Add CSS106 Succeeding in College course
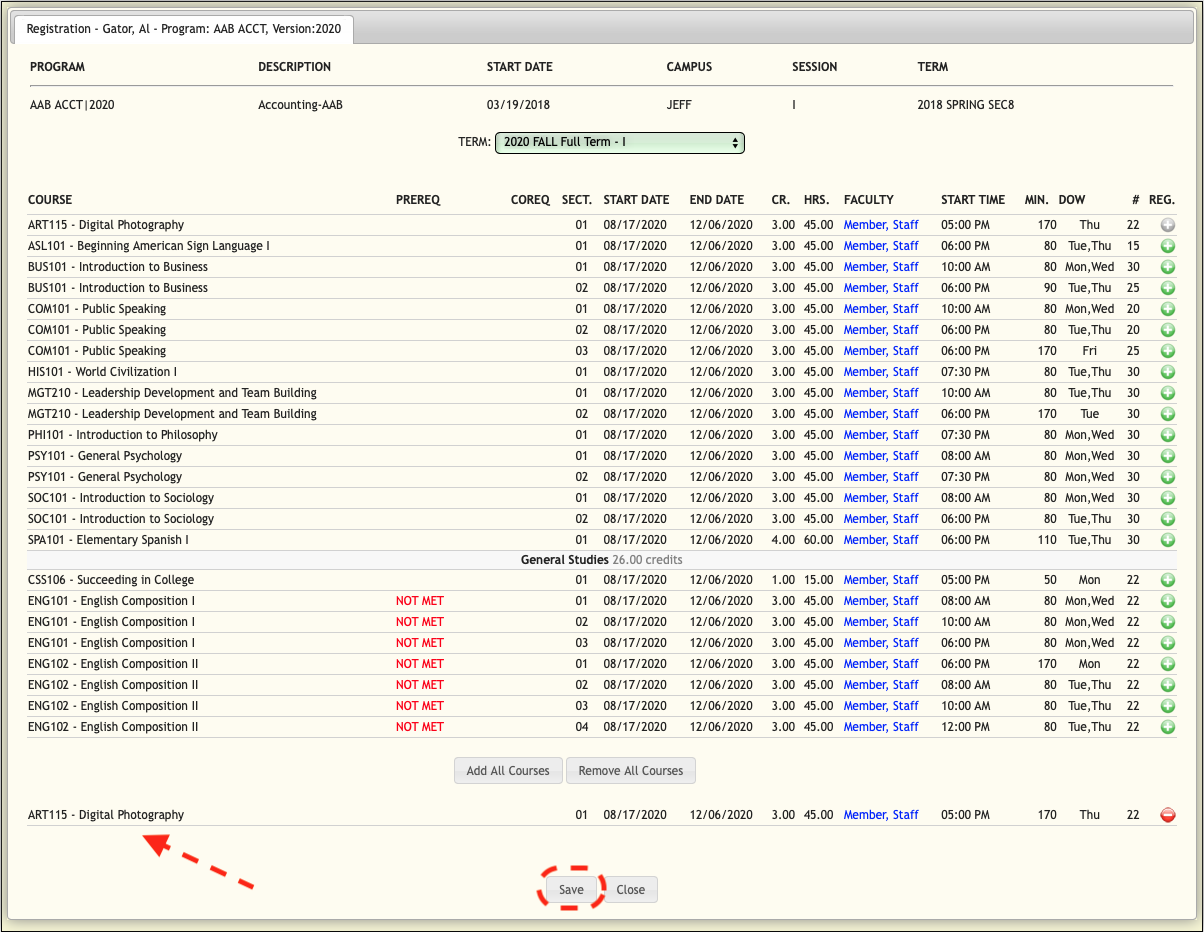This screenshot has width=1204, height=932. coord(1167,580)
